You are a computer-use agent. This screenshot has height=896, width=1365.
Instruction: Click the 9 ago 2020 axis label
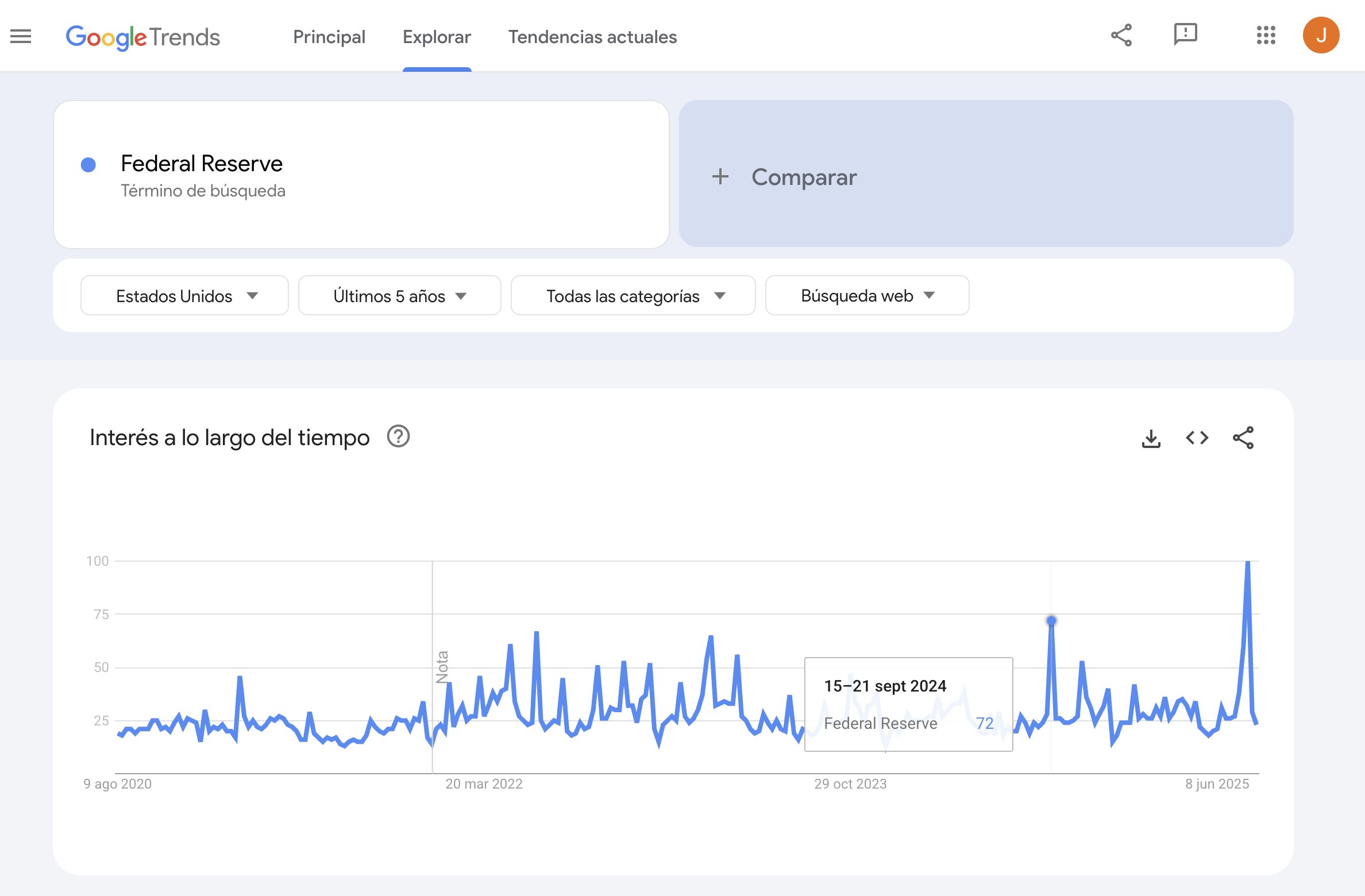click(117, 784)
